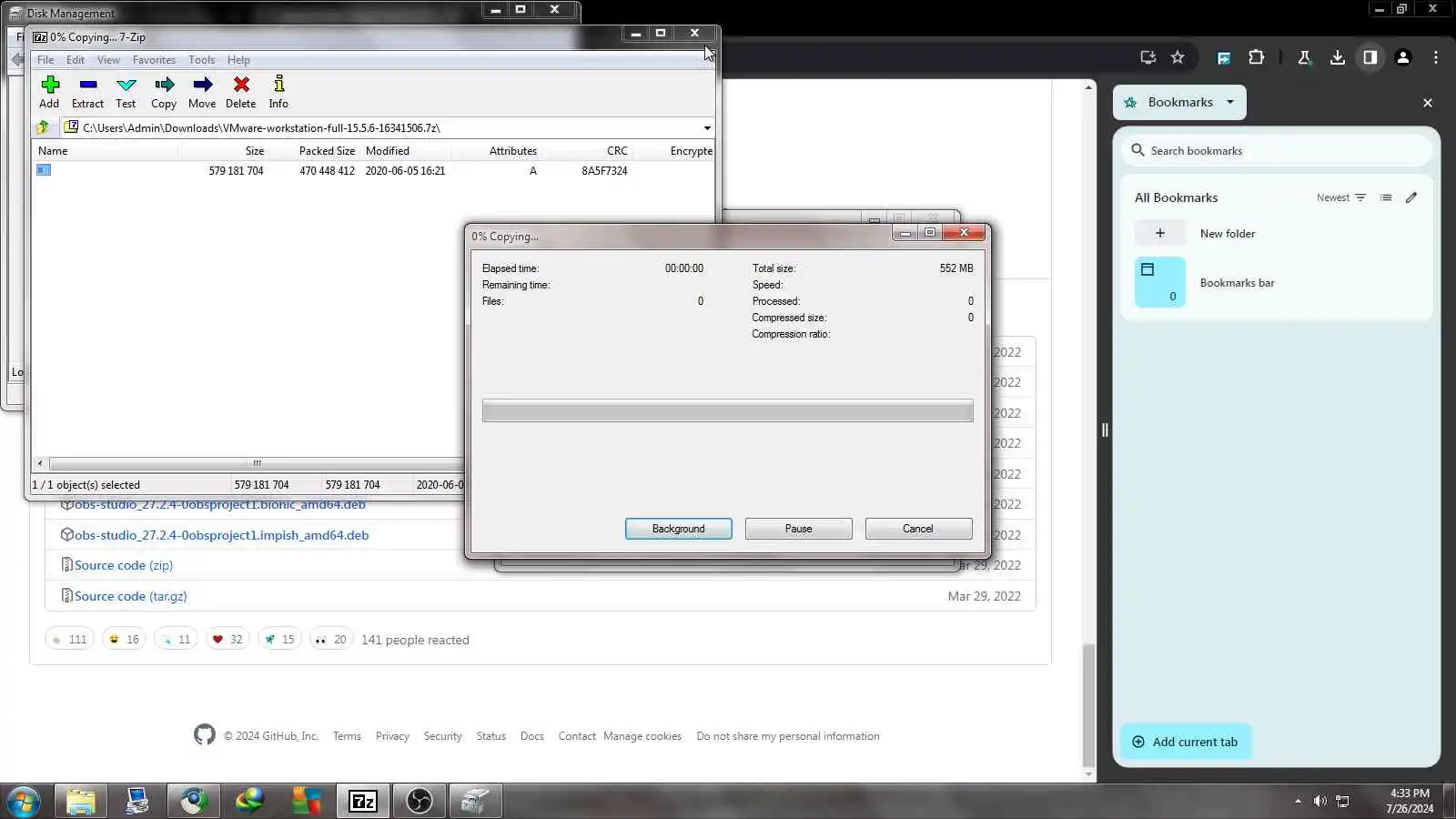Expand the 7-Zip address path dropdown
The height and width of the screenshot is (819, 1456).
click(707, 128)
